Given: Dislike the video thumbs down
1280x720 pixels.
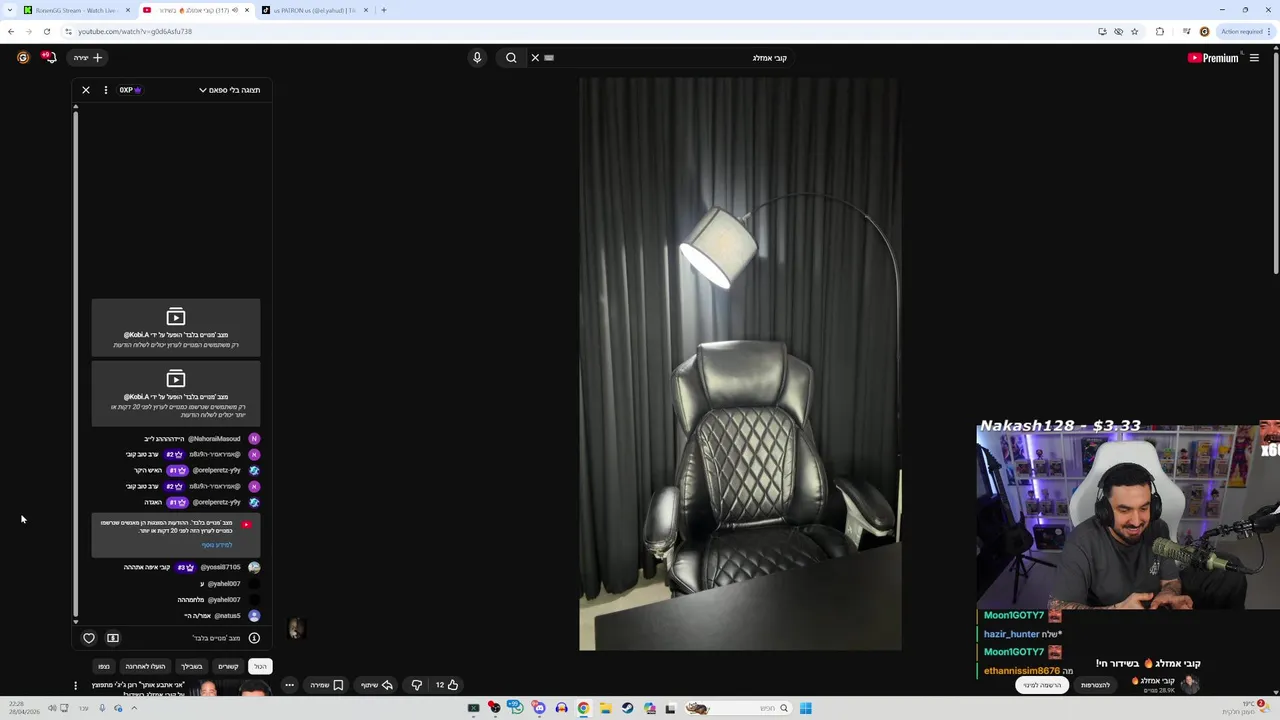Looking at the screenshot, I should click(417, 685).
